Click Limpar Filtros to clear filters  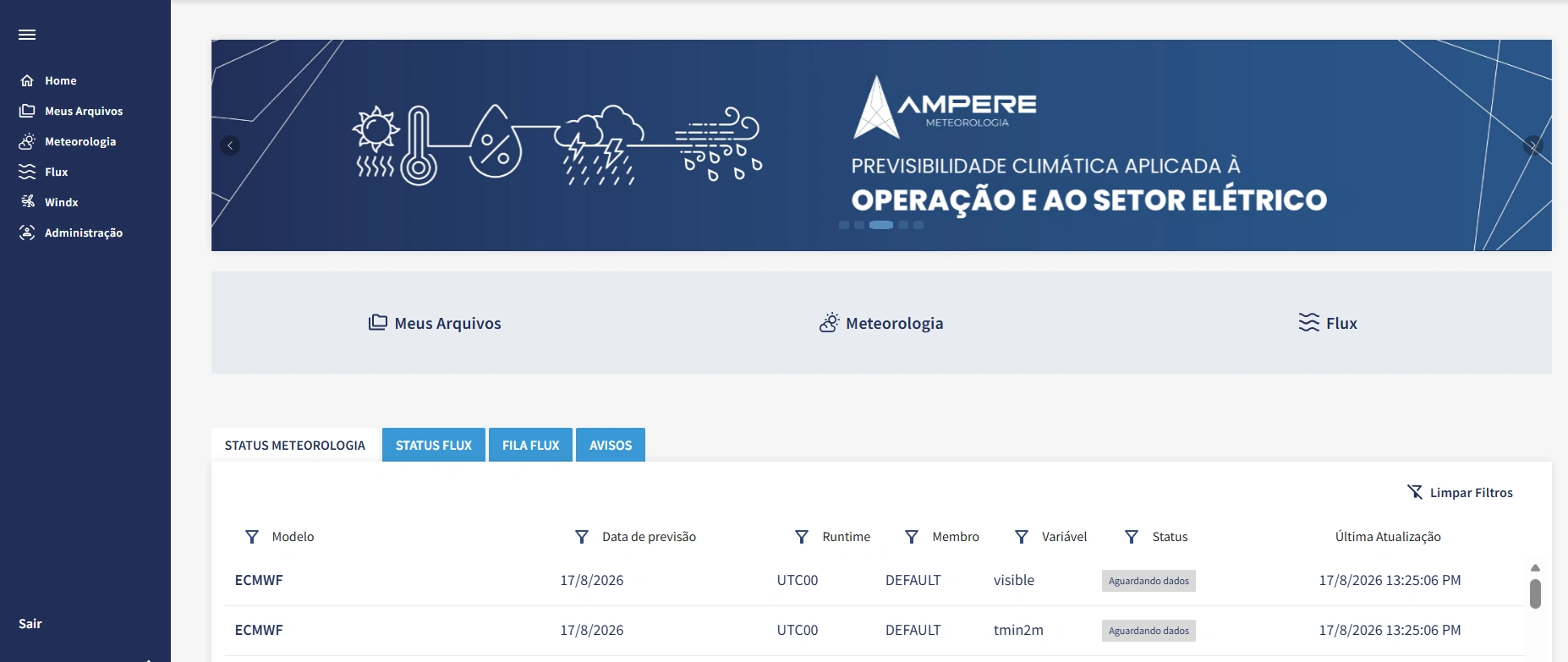coord(1460,492)
